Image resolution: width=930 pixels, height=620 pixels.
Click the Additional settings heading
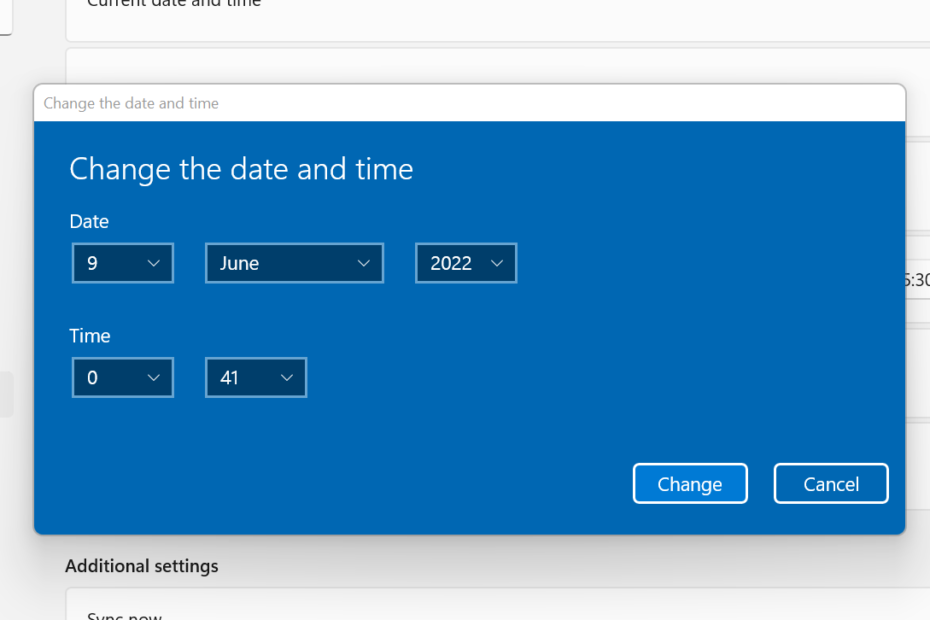(142, 566)
